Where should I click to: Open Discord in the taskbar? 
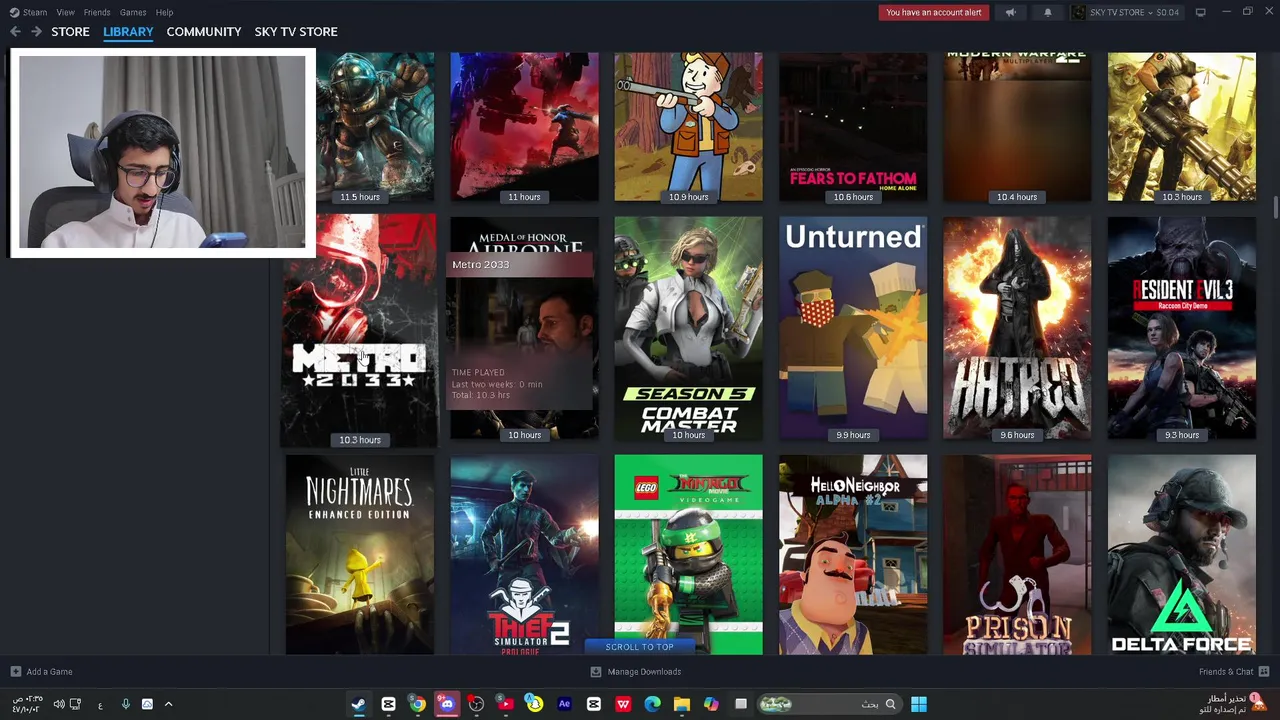[447, 704]
